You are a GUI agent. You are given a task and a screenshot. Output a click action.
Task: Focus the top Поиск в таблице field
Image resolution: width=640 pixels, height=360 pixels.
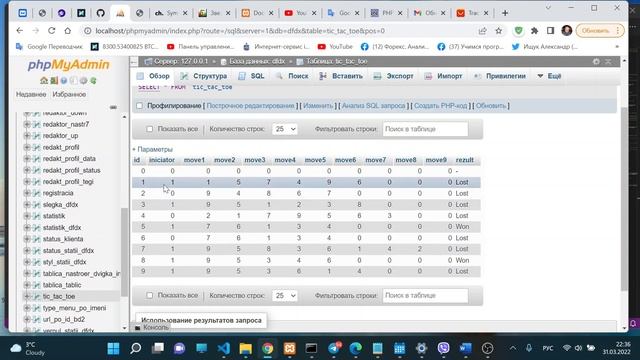[425, 129]
